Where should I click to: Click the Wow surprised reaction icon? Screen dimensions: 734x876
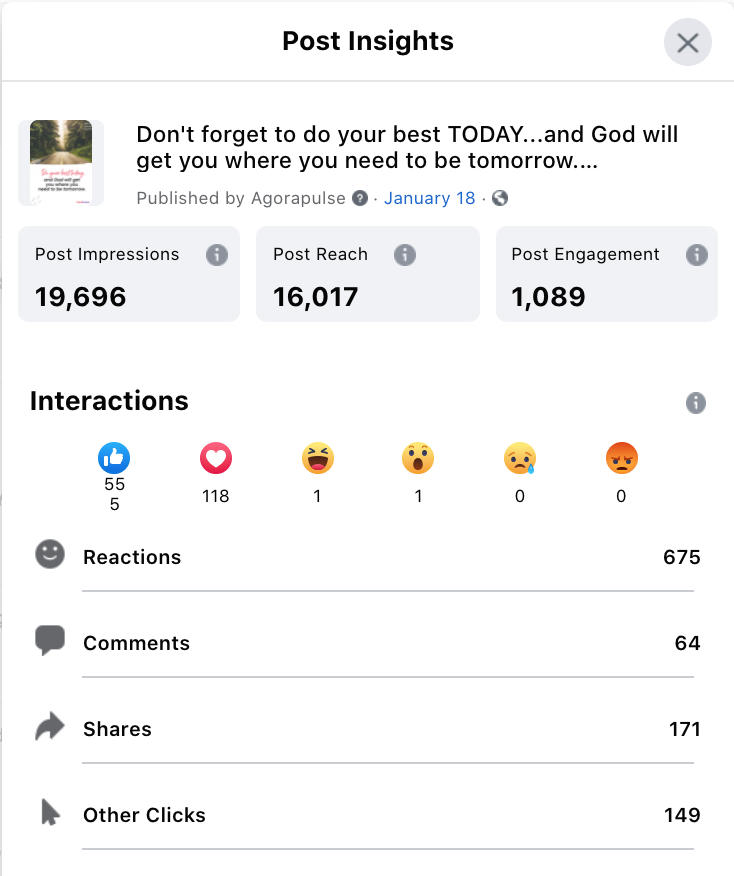point(418,458)
